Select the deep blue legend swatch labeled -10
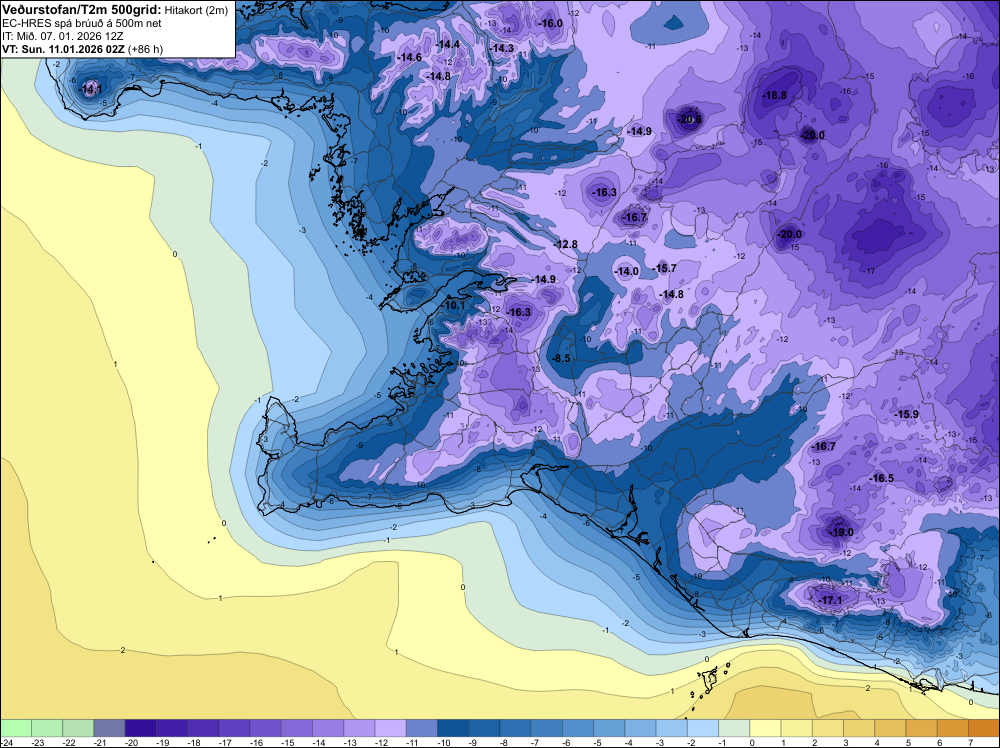The height and width of the screenshot is (748, 1000). (x=453, y=728)
